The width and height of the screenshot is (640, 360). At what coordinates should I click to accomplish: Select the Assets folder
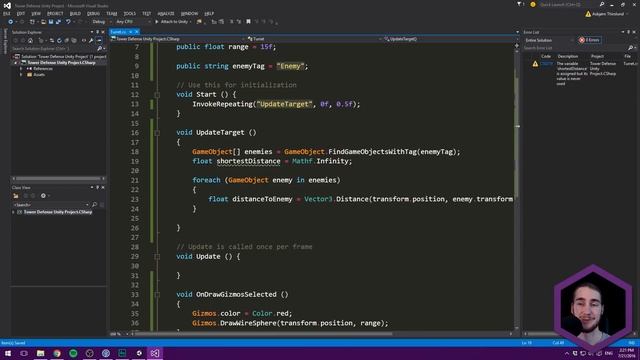[x=39, y=75]
